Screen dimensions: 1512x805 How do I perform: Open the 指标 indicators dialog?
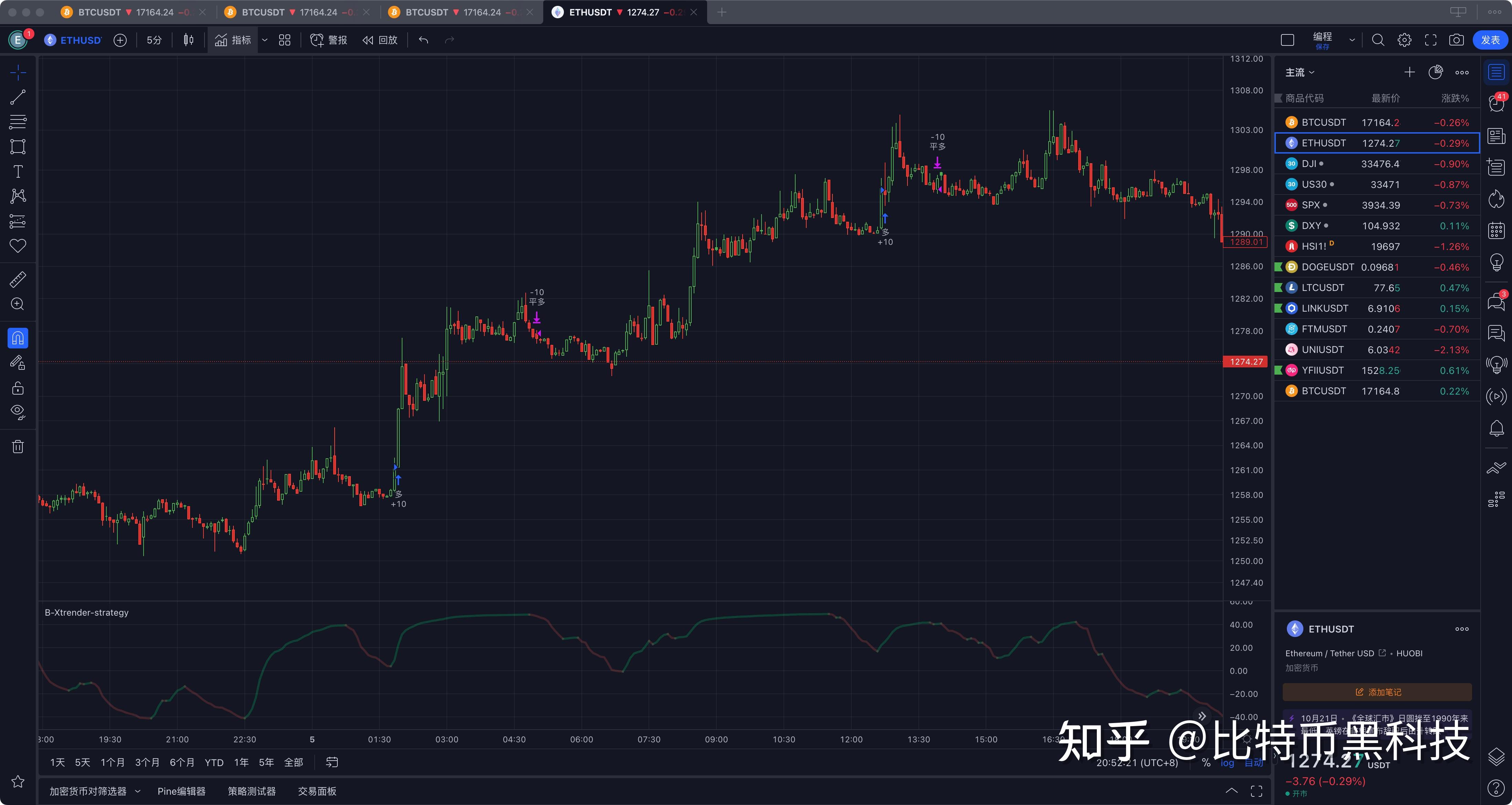coord(233,40)
